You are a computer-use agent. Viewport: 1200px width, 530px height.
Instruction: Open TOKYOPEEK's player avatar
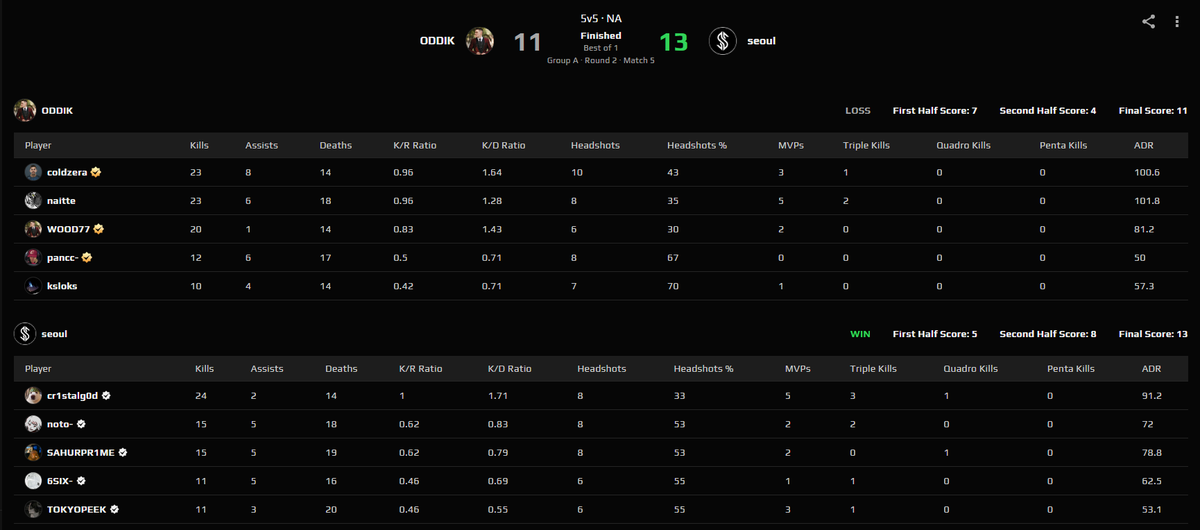(33, 509)
